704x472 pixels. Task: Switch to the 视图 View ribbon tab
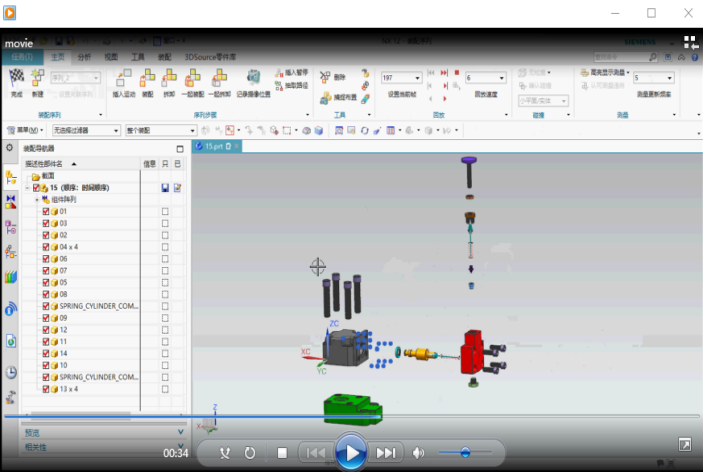coord(111,57)
